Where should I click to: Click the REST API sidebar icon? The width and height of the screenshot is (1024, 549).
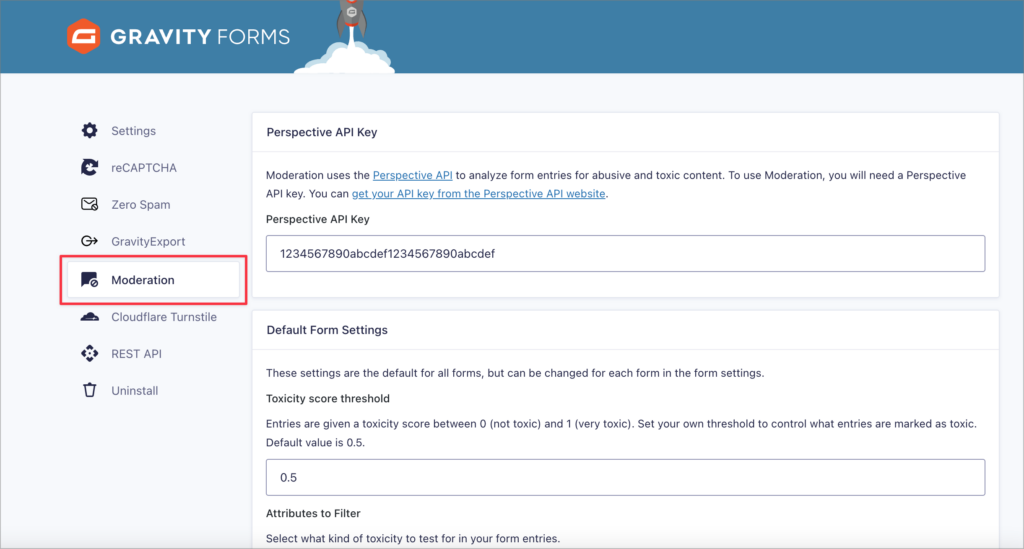pos(89,353)
